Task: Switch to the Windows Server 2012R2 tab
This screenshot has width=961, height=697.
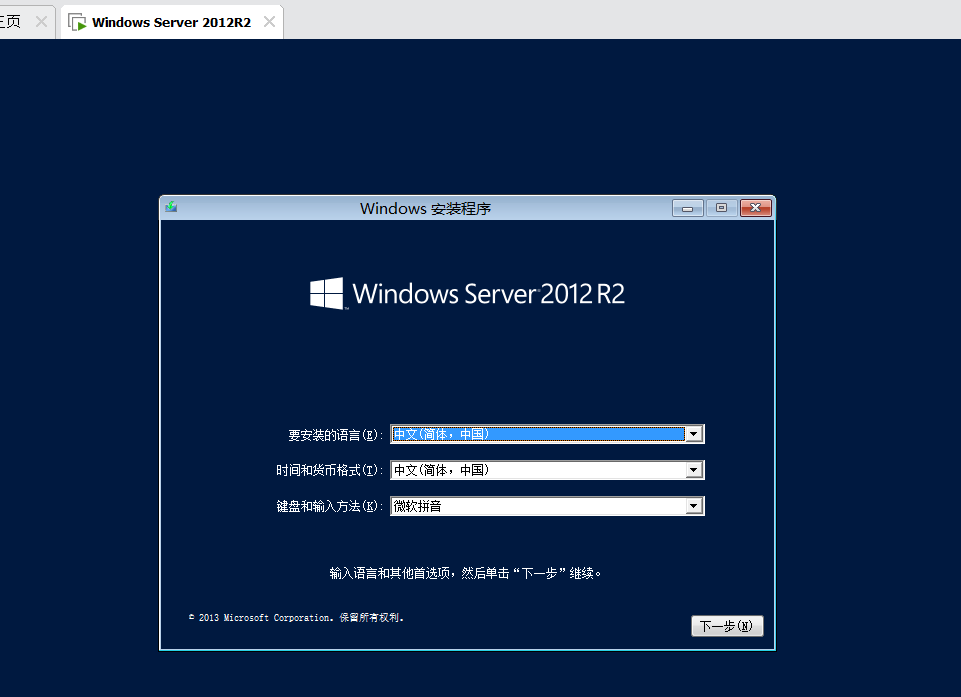Action: (171, 22)
